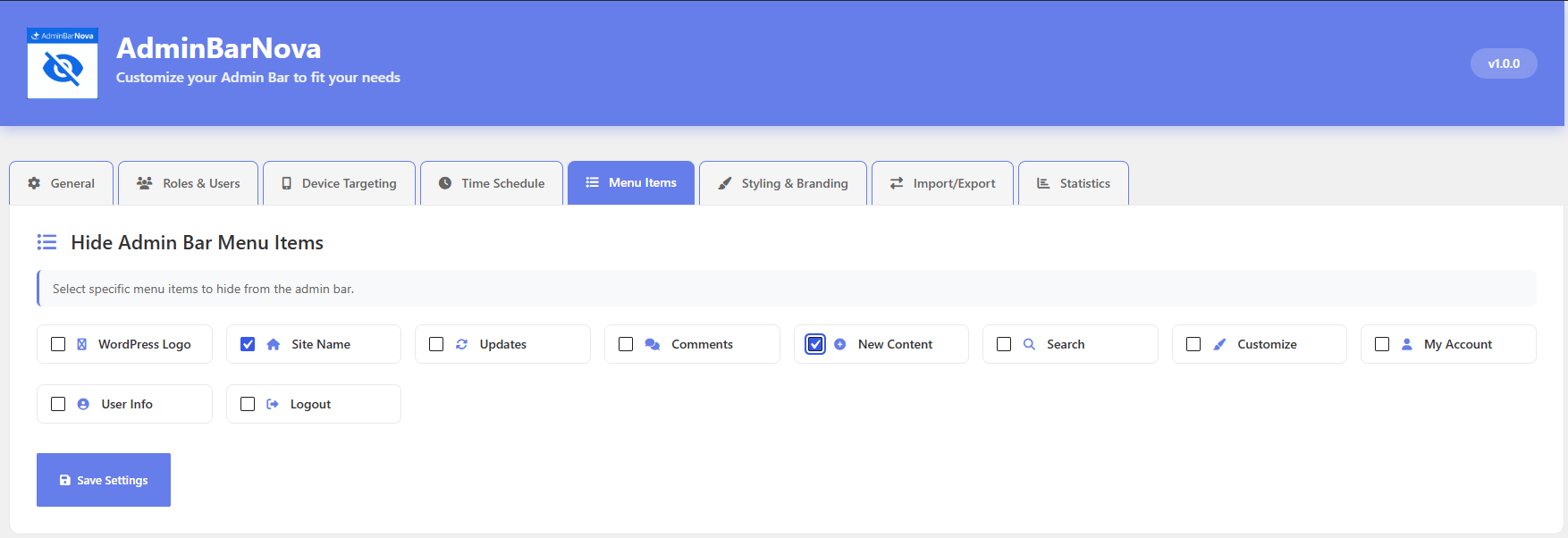This screenshot has width=1568, height=538.
Task: Click the magnifier icon next to Search
Action: [x=1029, y=344]
